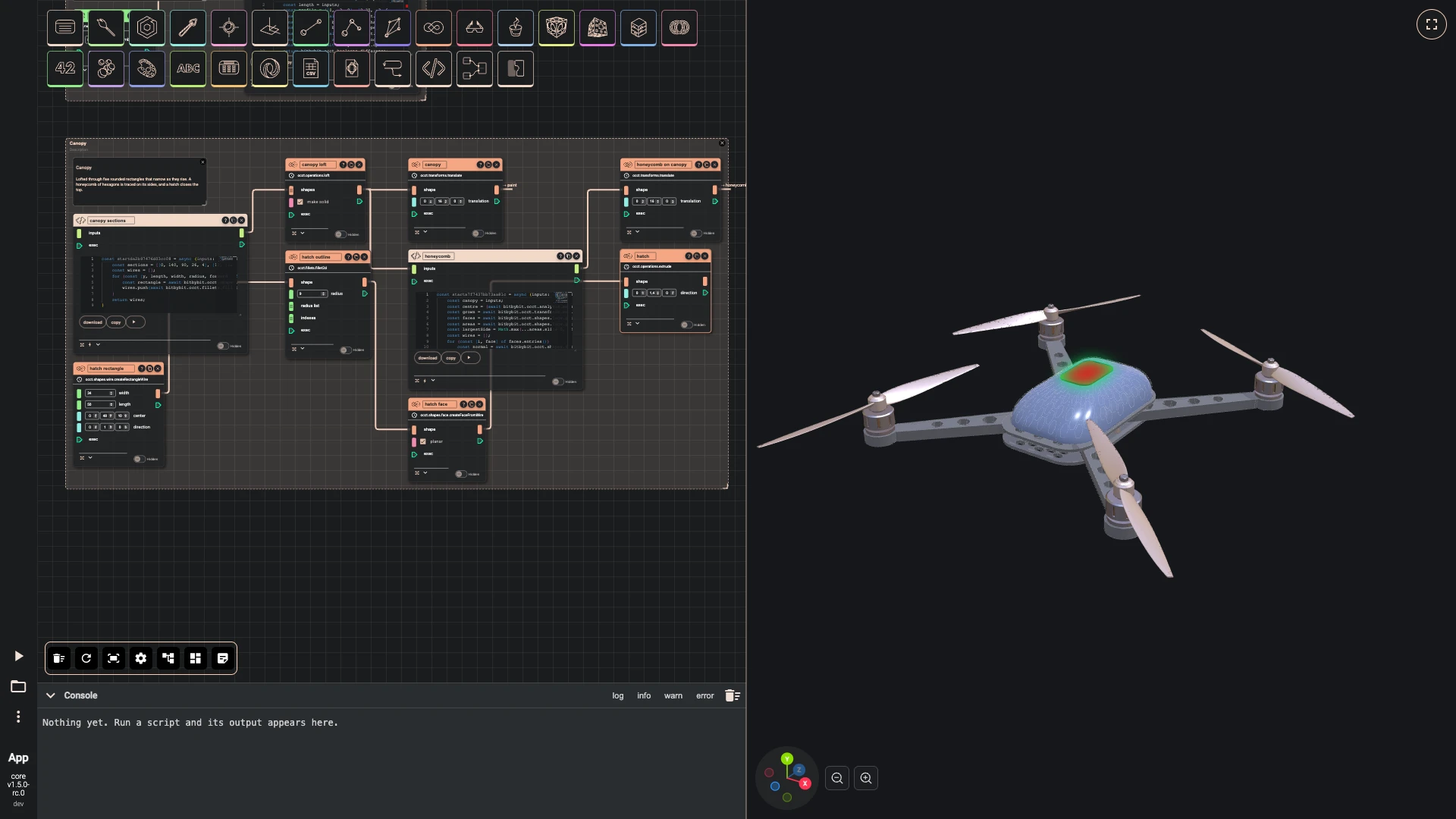Viewport: 1456px width, 819px height.
Task: Click download button in canopy sections node
Action: pyautogui.click(x=93, y=322)
